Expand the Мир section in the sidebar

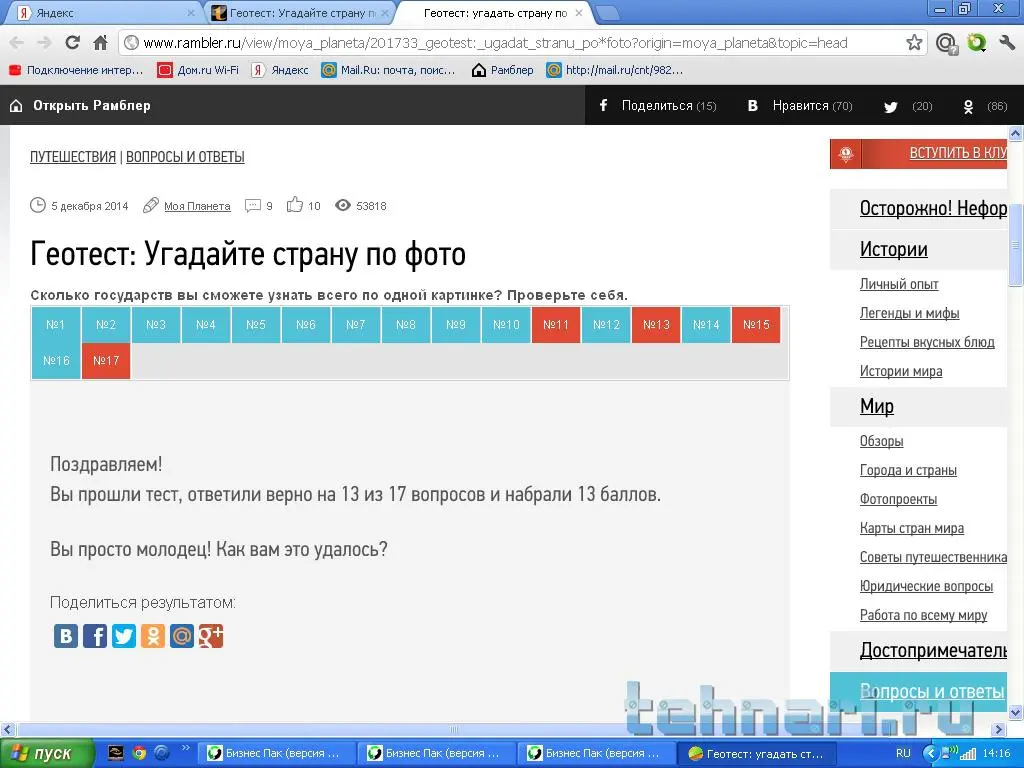coord(876,406)
